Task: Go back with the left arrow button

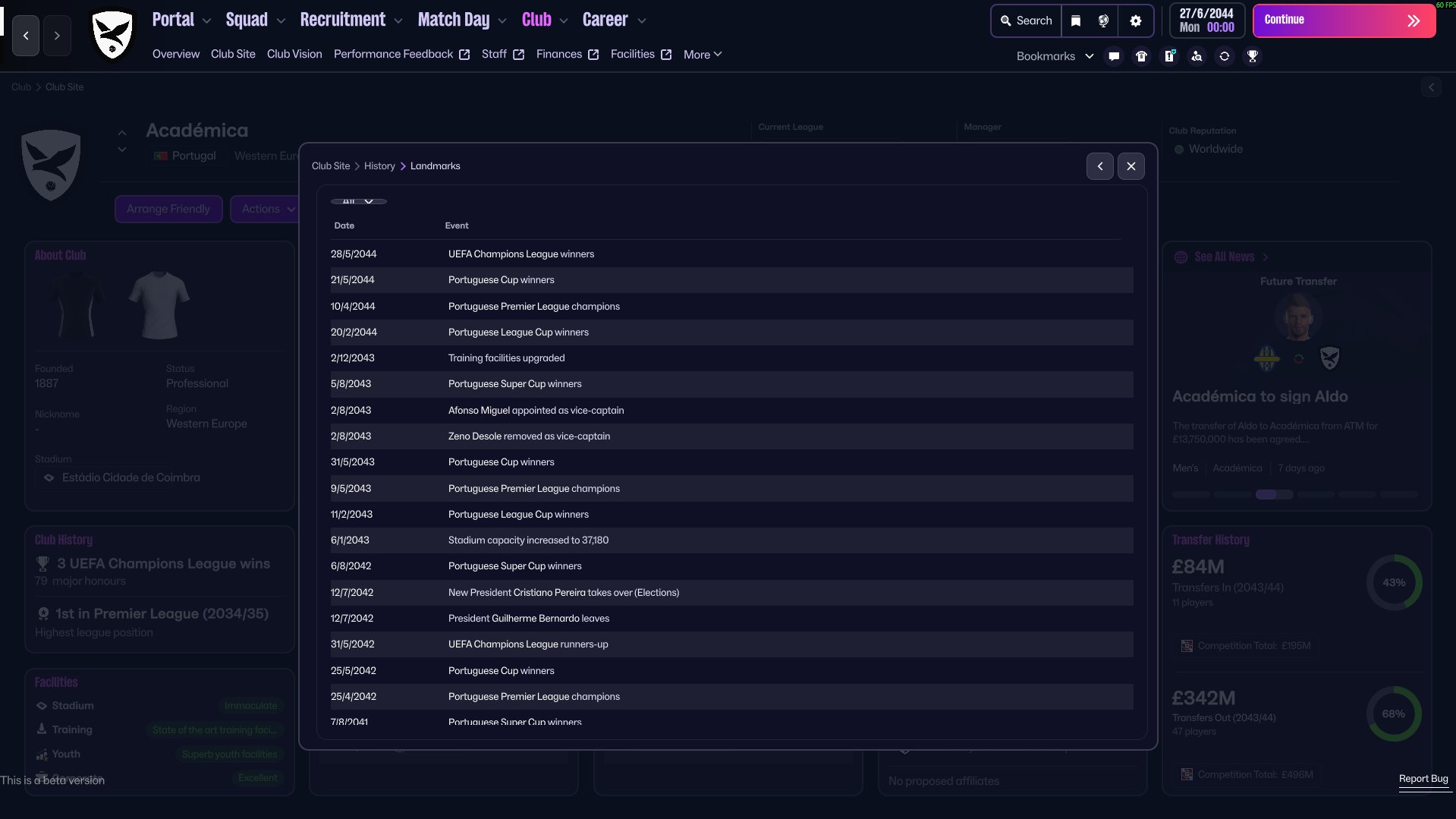Action: (x=26, y=36)
